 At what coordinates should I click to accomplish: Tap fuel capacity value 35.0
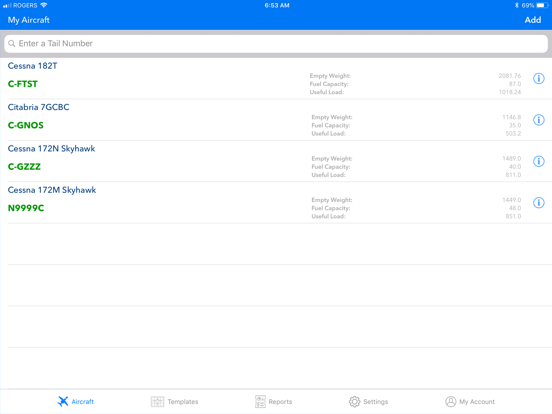515,125
